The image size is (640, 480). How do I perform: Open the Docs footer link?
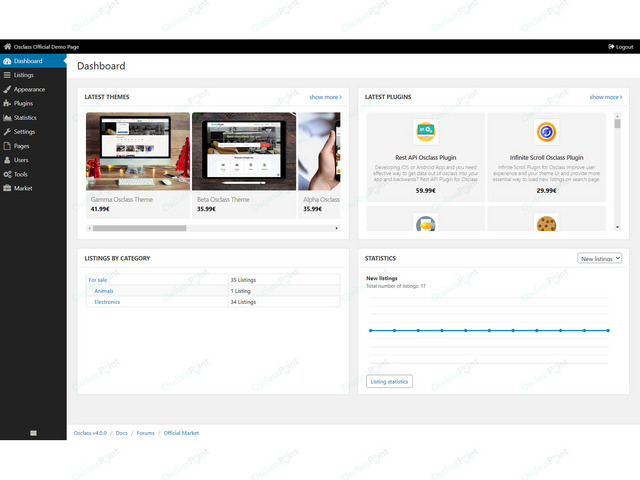pos(121,433)
